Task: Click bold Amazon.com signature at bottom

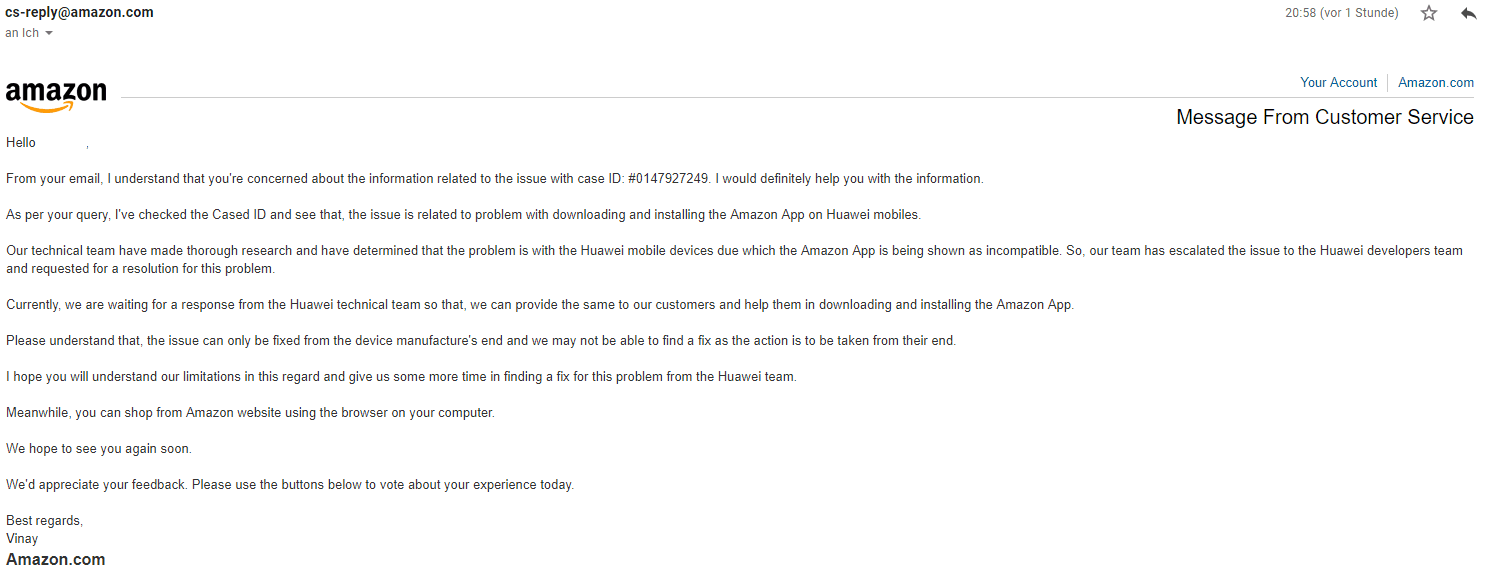Action: (x=56, y=560)
